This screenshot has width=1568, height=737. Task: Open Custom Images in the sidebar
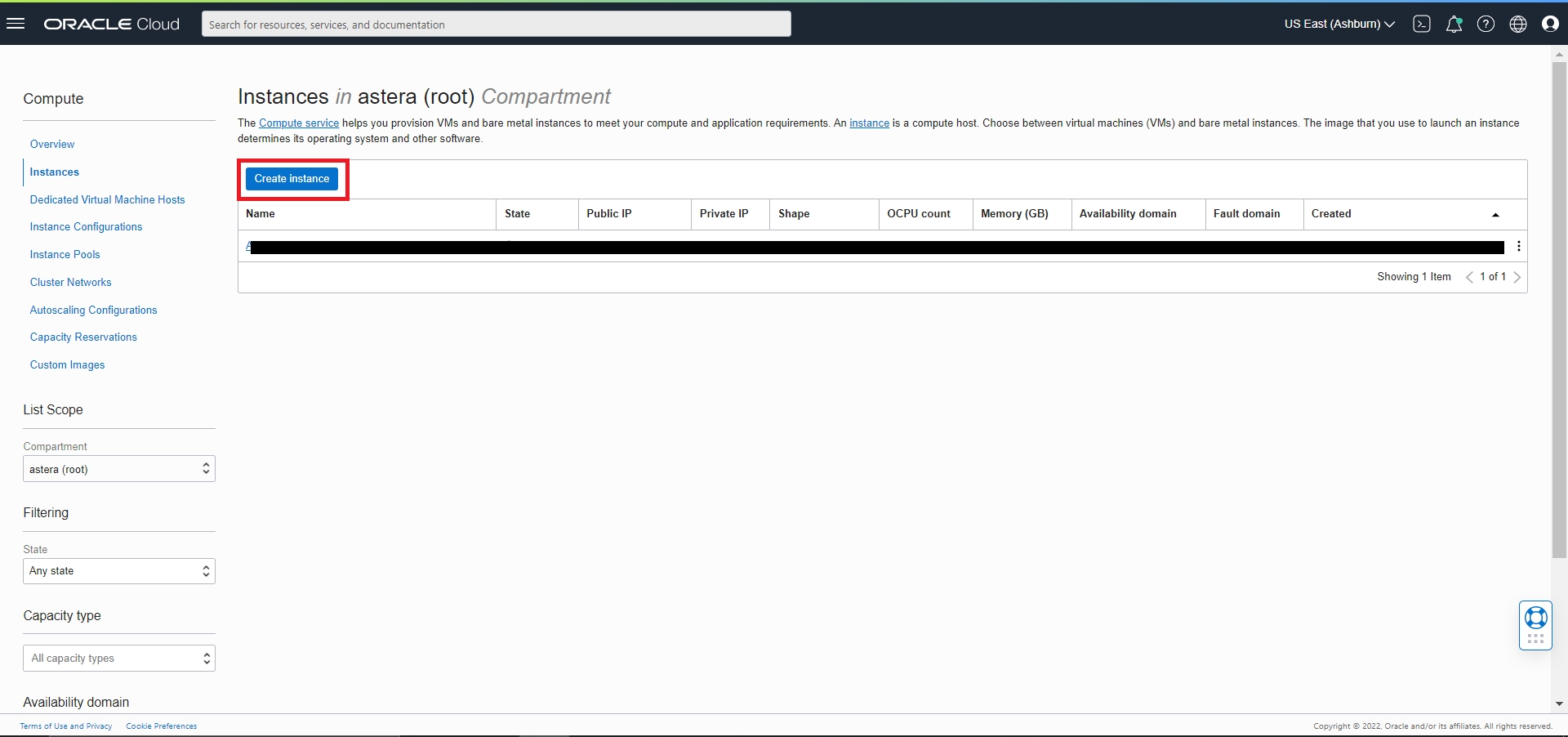click(x=68, y=364)
